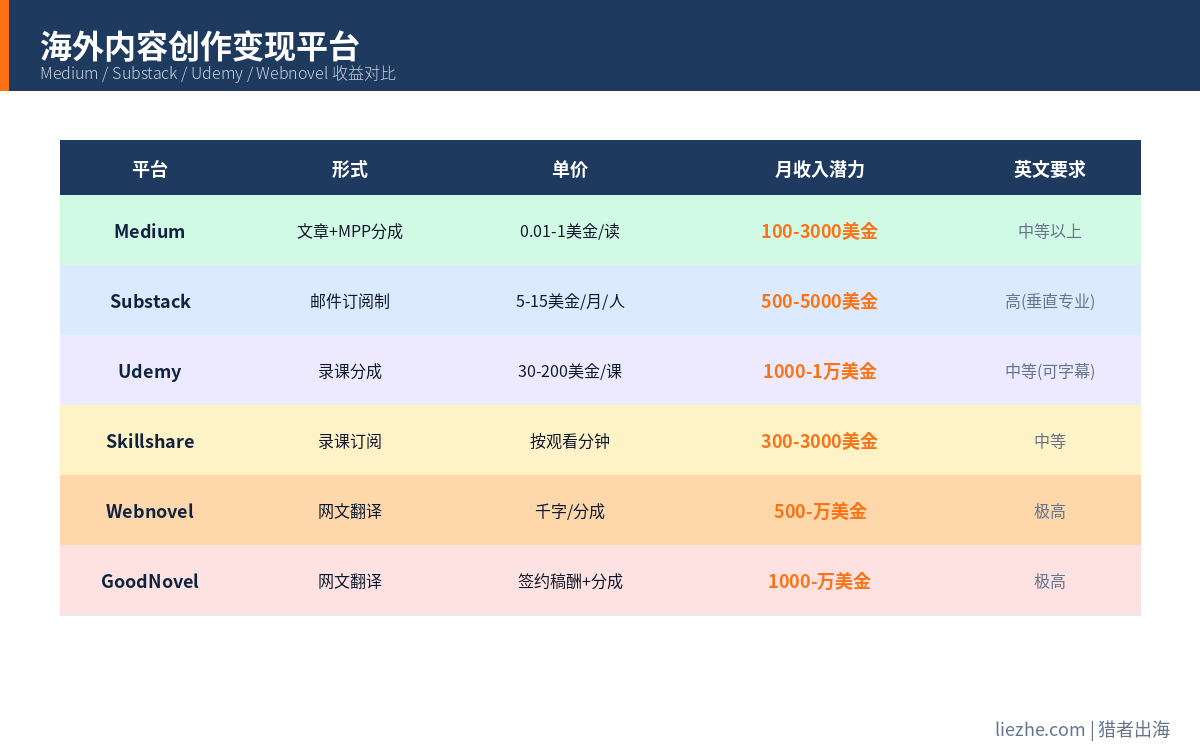Click the 1000-万美金 income value
The height and width of the screenshot is (750, 1200).
[820, 581]
